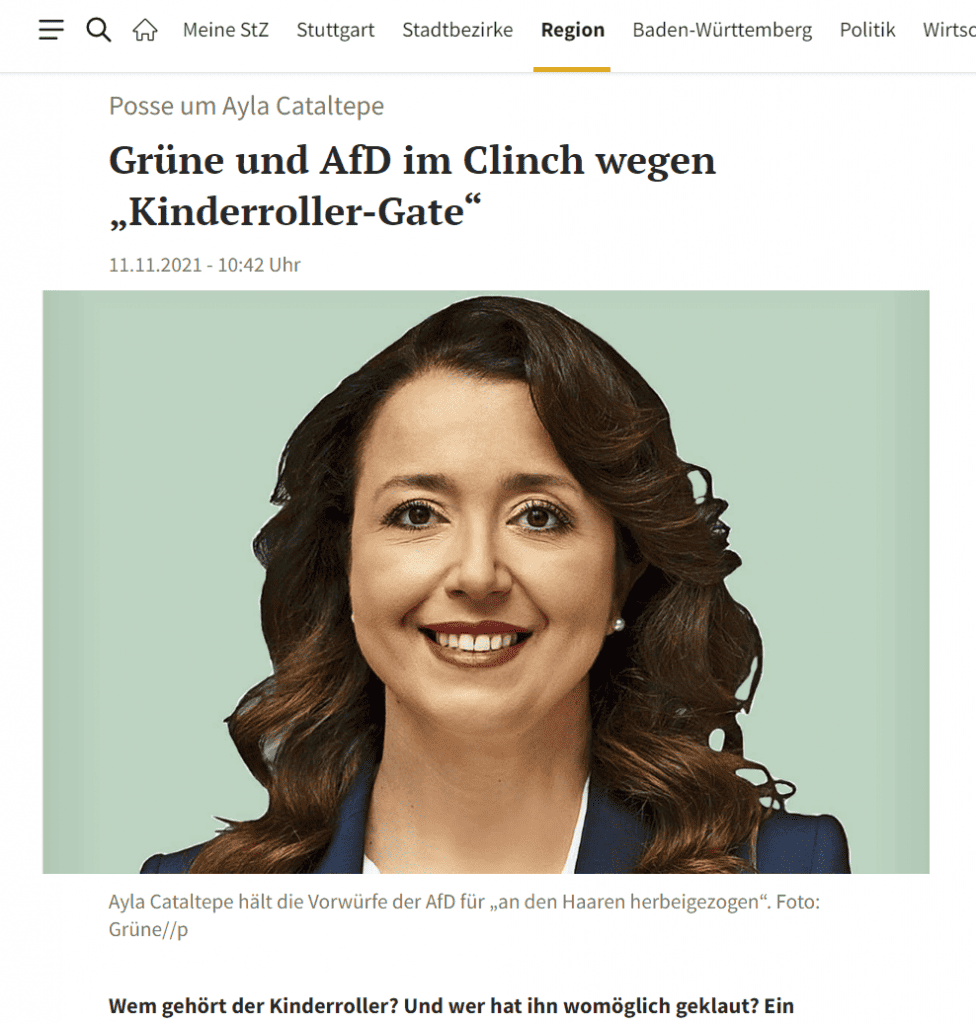Open the hamburger menu icon

(51, 30)
